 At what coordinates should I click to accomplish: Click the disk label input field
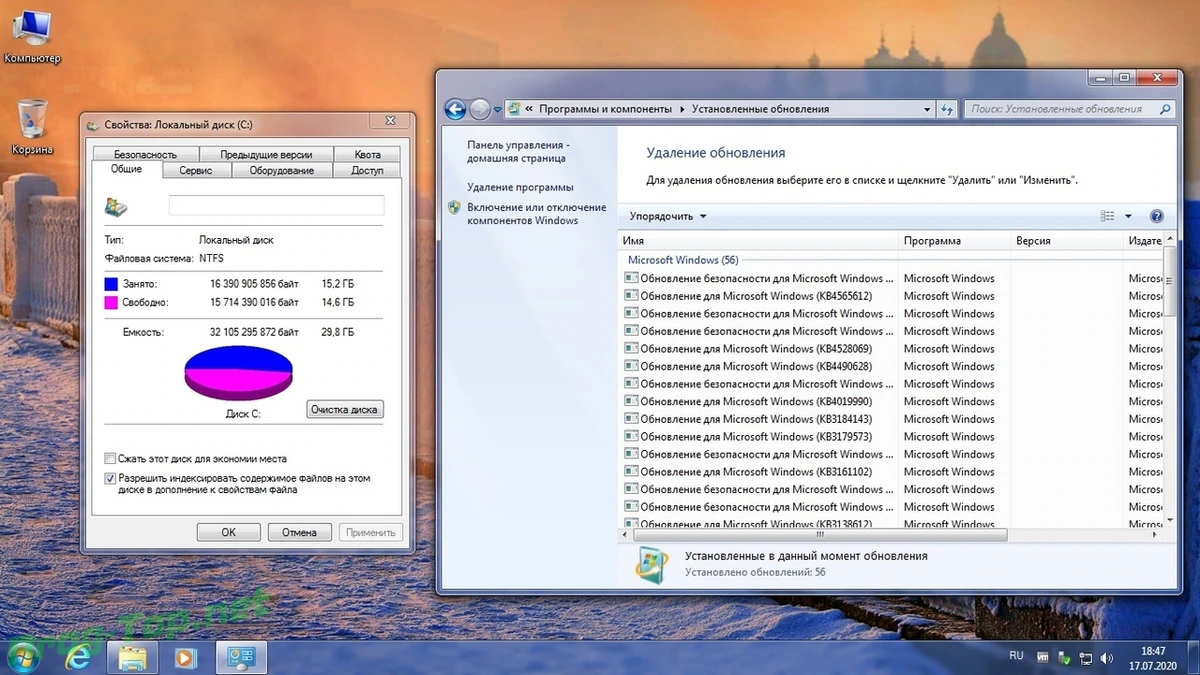pyautogui.click(x=276, y=205)
